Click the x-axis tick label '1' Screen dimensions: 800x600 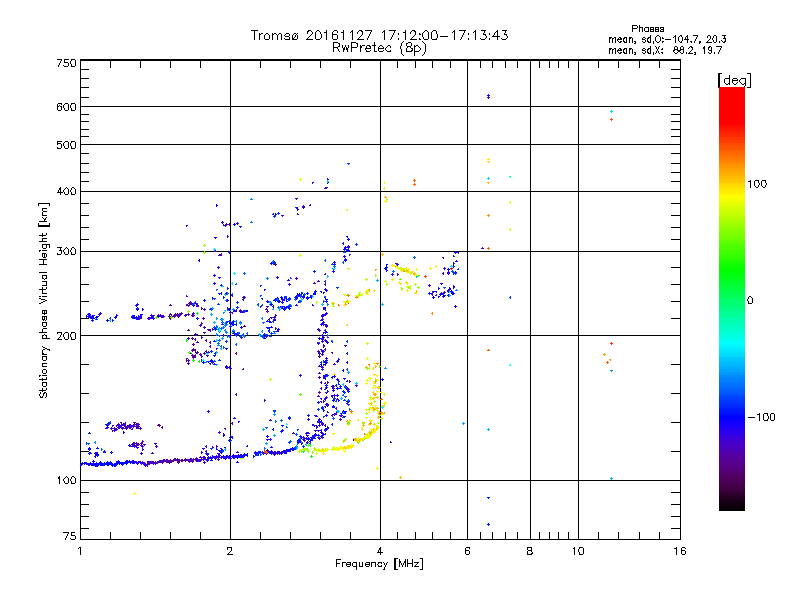[80, 551]
